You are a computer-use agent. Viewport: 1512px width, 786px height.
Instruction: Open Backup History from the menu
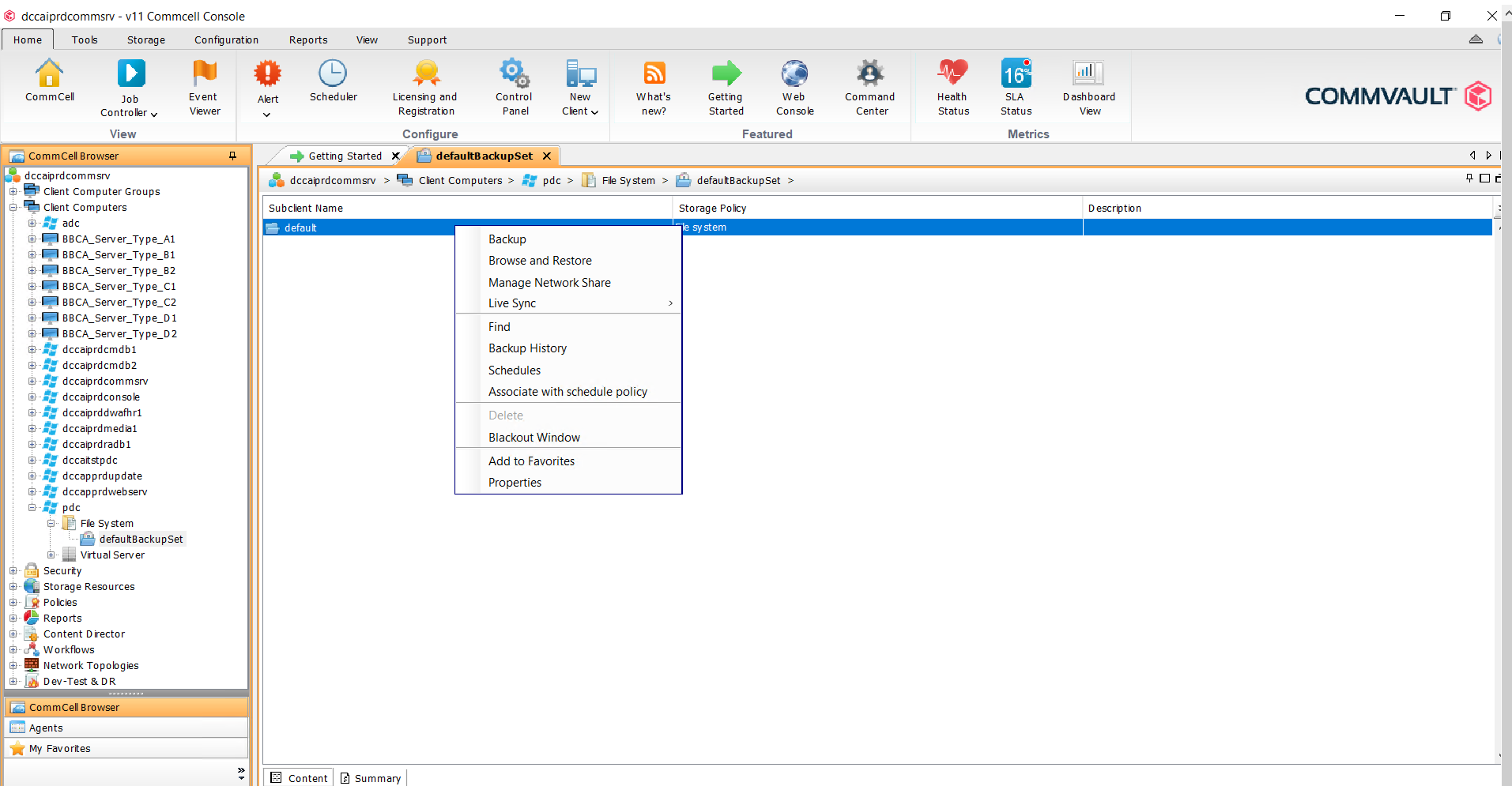pos(568,348)
